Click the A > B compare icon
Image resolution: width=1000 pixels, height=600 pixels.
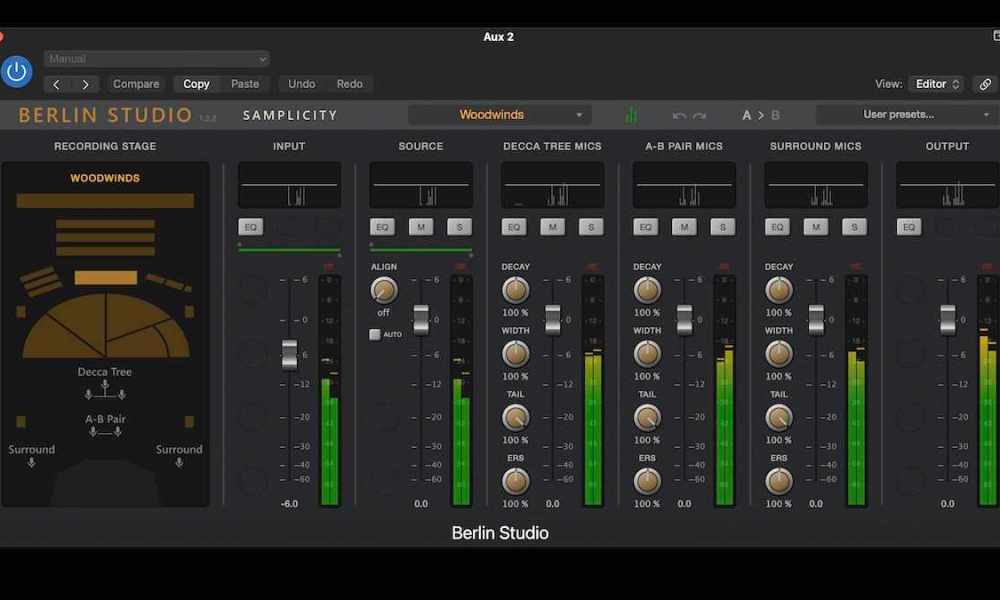[760, 115]
